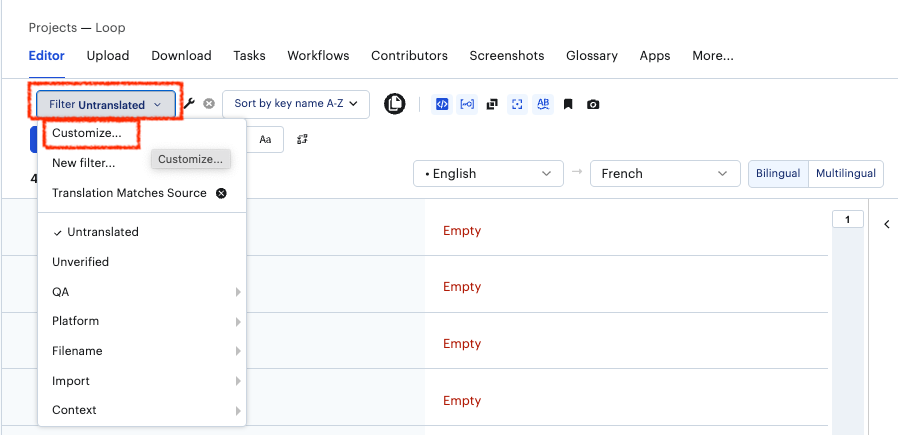This screenshot has height=435, width=898.
Task: Click the wrench icon beside the filter
Action: [189, 104]
